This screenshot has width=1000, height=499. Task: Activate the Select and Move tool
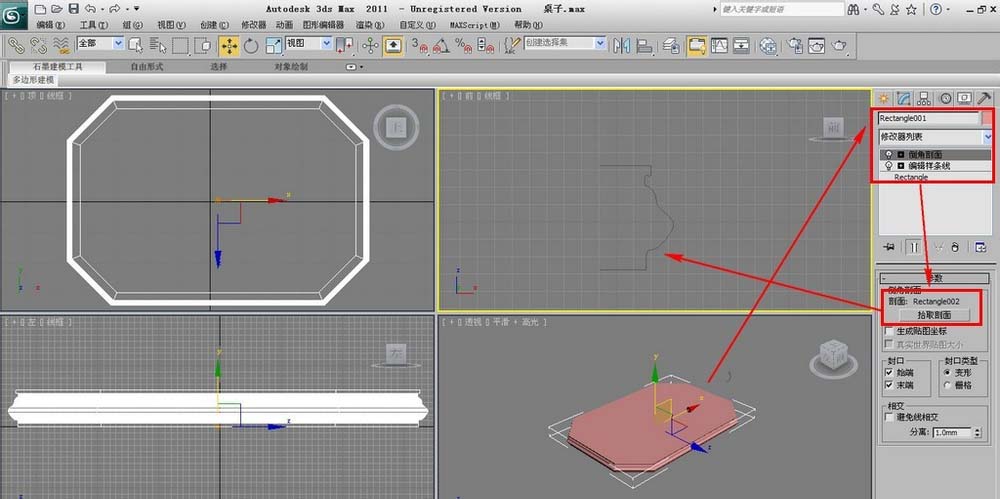pos(229,45)
